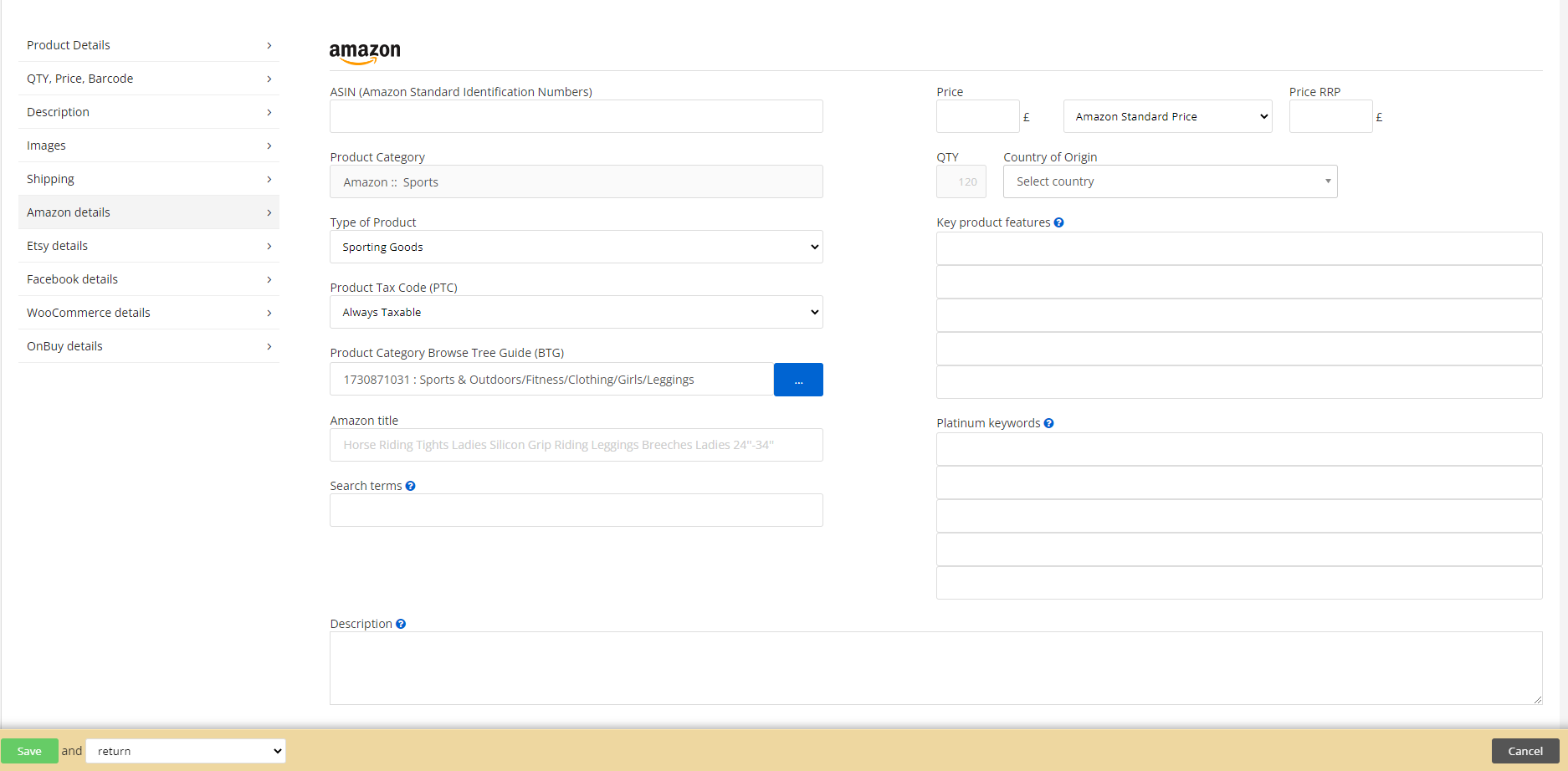Viewport: 1568px width, 771px height.
Task: Open the OnBuy details section
Action: point(149,346)
